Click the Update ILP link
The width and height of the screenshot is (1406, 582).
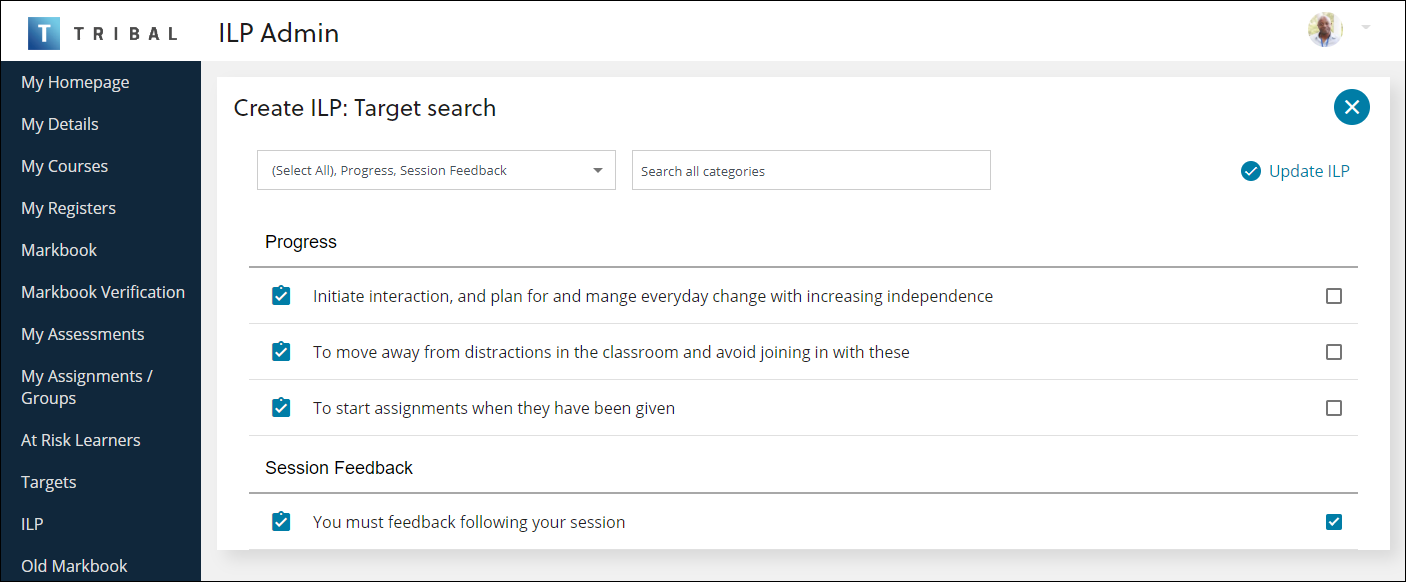pyautogui.click(x=1308, y=170)
